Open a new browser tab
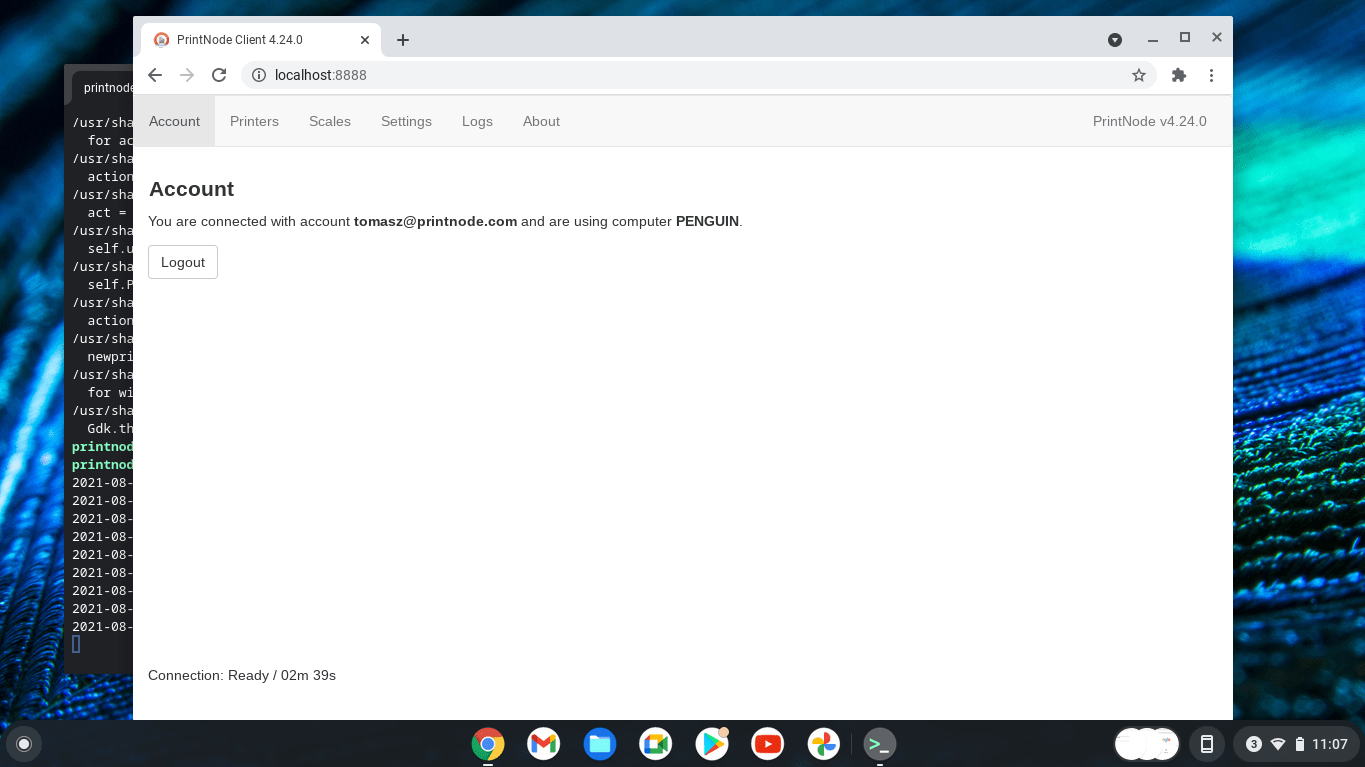Viewport: 1365px width, 767px height. pyautogui.click(x=403, y=40)
